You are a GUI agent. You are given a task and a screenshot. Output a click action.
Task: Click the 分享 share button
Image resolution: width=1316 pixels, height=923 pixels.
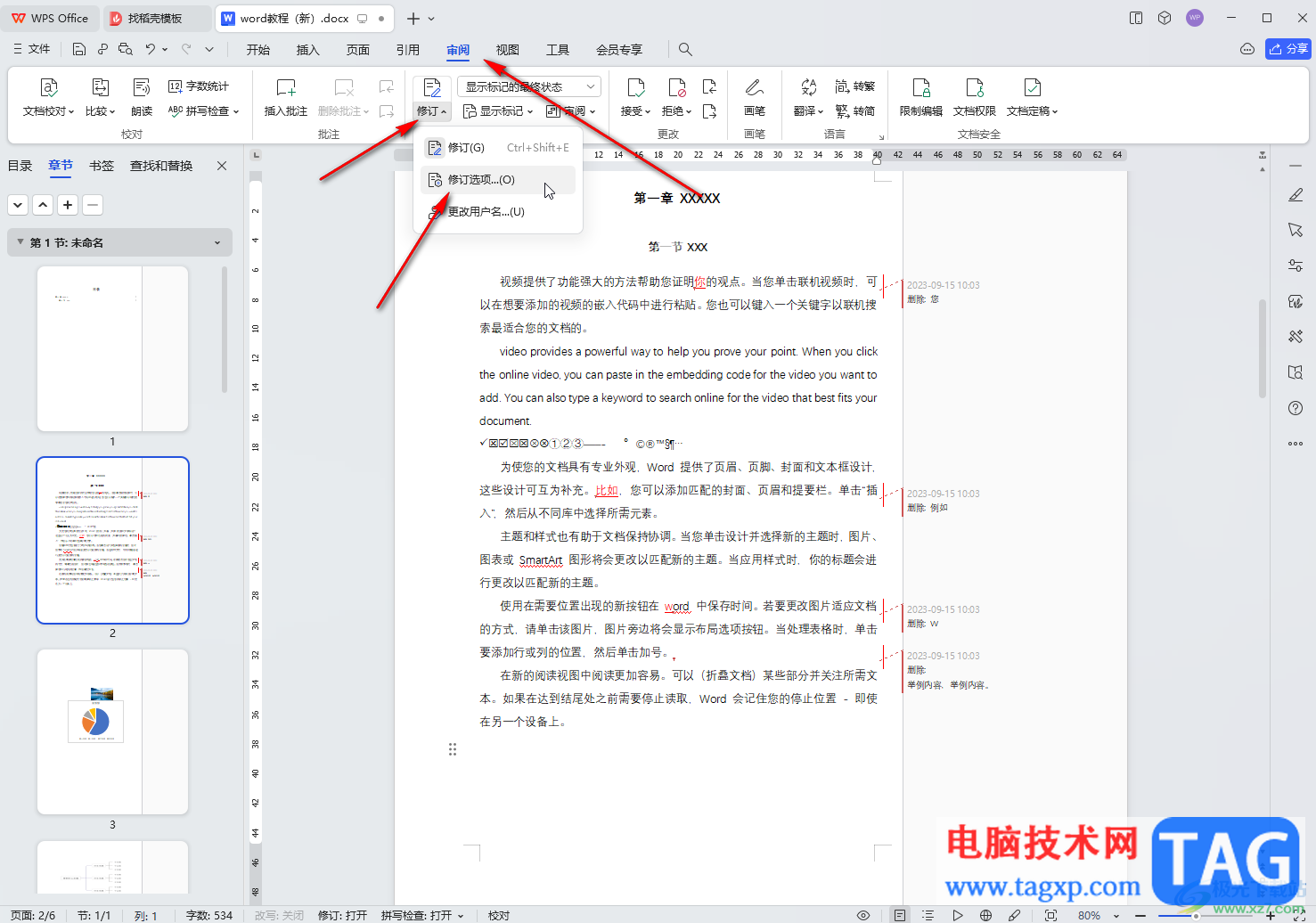tap(1288, 49)
